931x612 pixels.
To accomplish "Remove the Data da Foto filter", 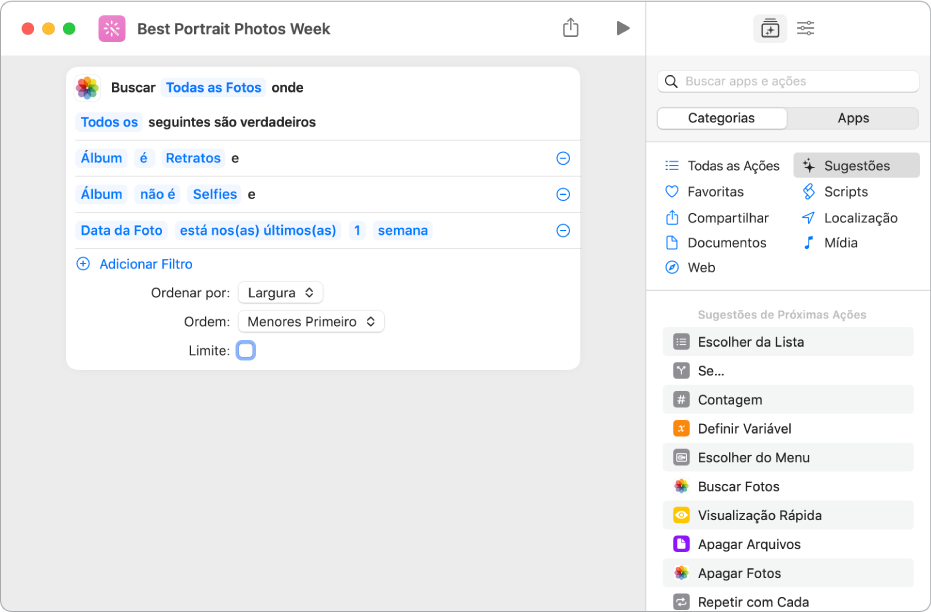I will (563, 230).
